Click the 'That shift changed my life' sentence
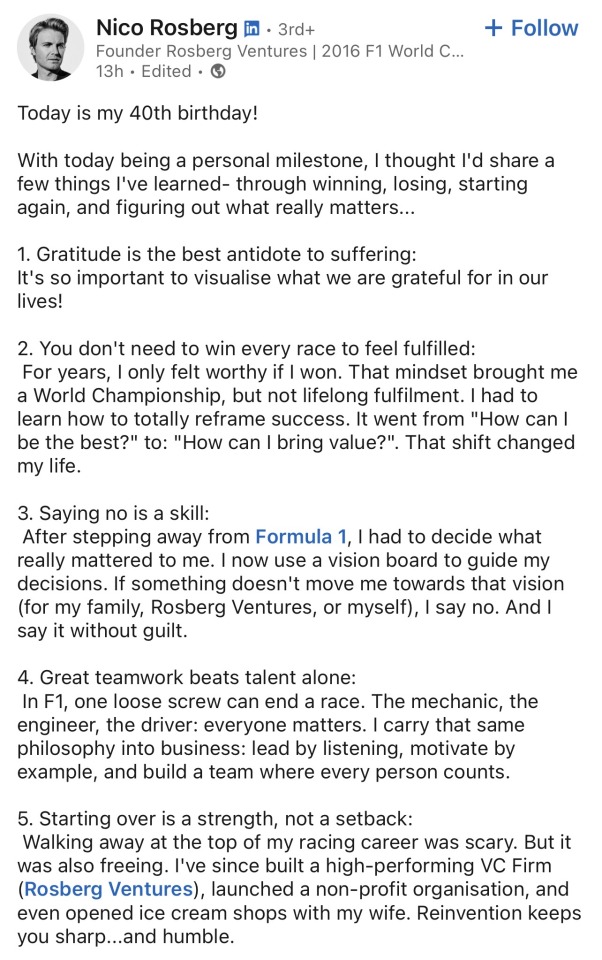This screenshot has height=960, width=602. (296, 454)
